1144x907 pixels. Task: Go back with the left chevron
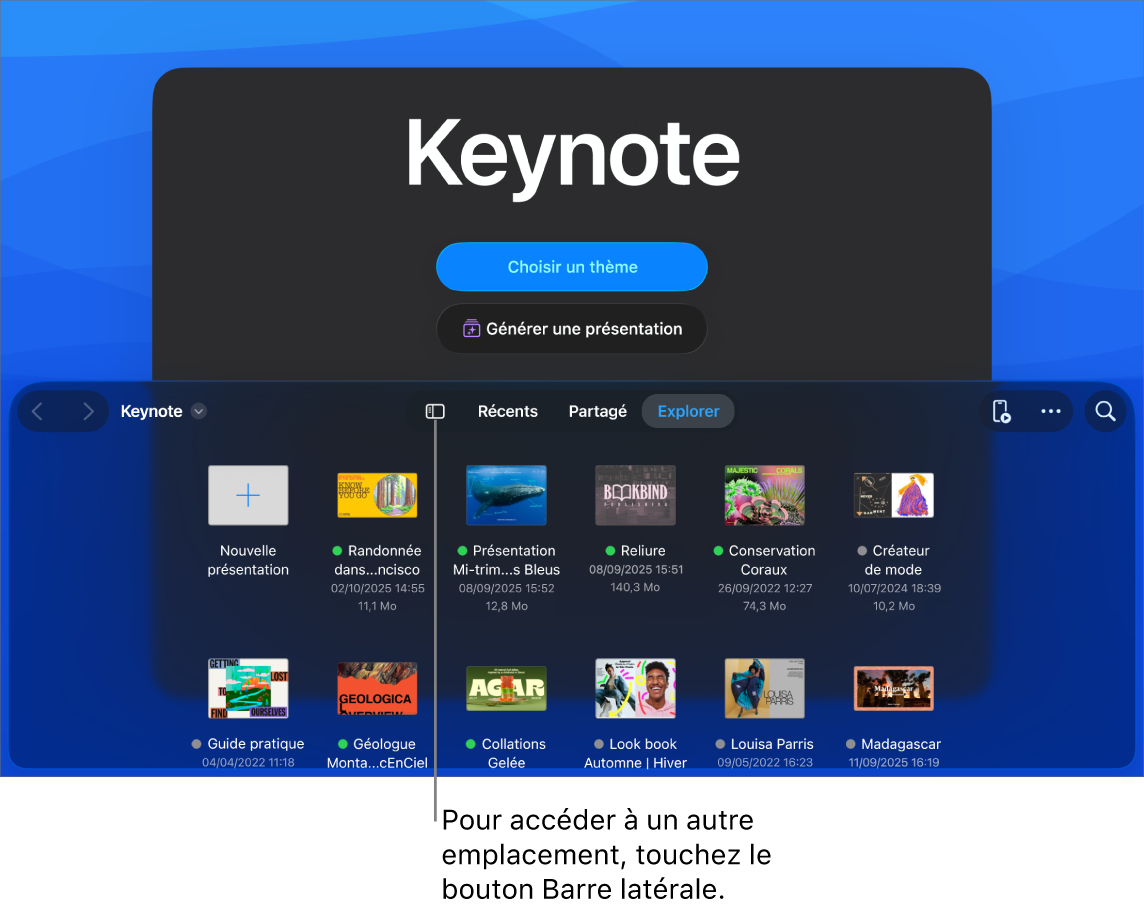[x=37, y=412]
